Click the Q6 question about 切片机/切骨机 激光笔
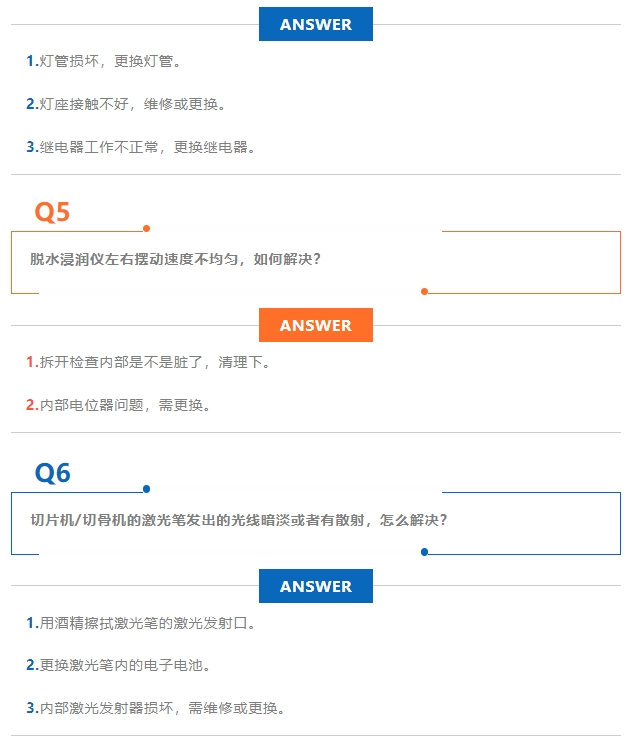Viewport: 630px width, 752px height. (238, 520)
